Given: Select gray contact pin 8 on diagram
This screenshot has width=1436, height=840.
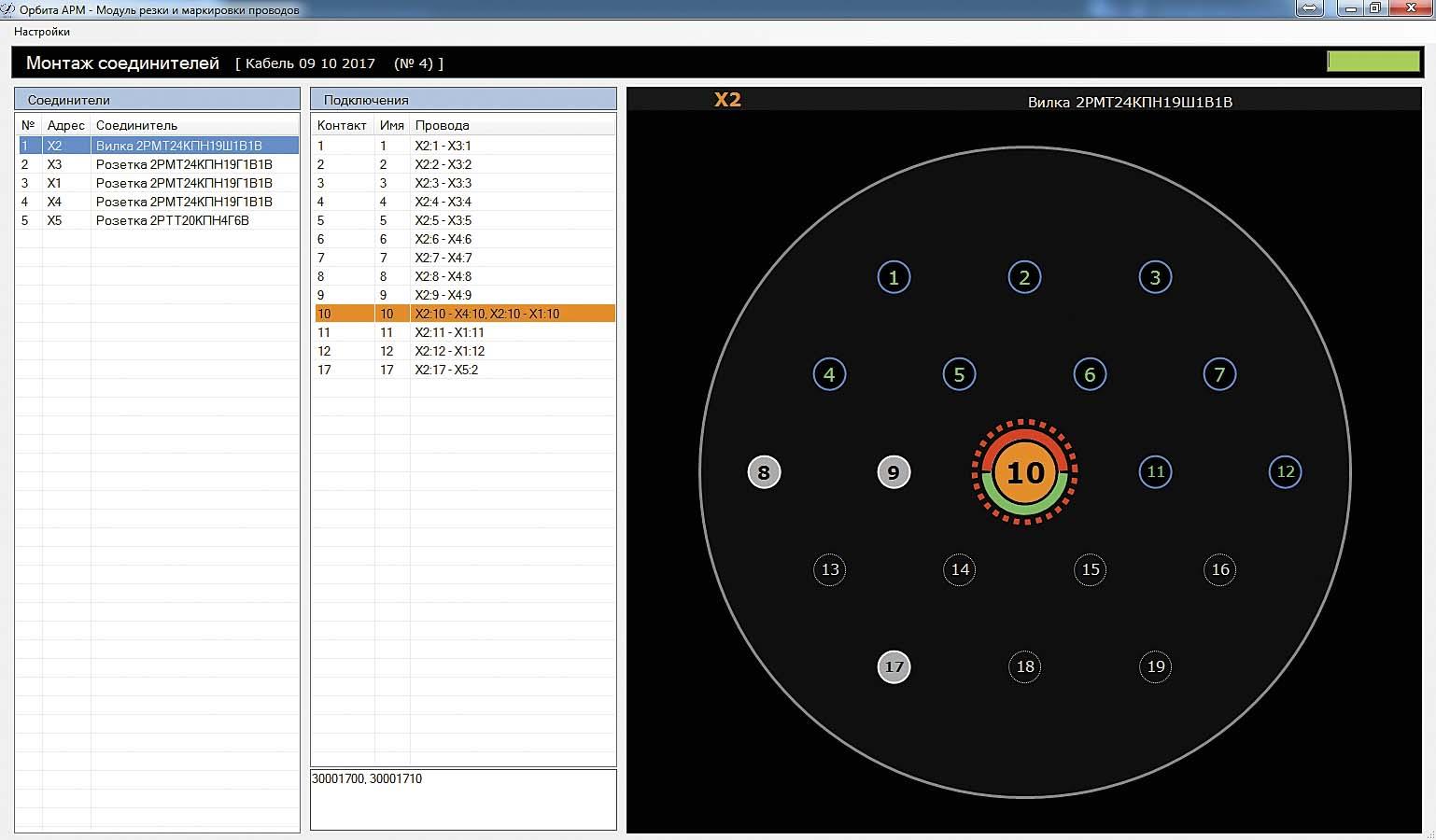Looking at the screenshot, I should point(764,472).
